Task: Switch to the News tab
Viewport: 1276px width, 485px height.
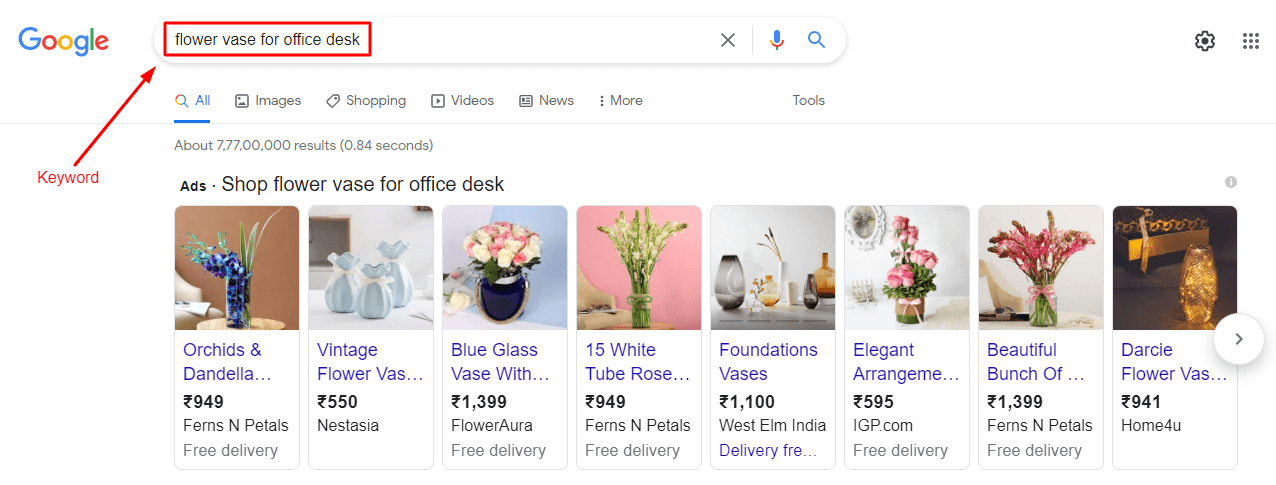Action: (547, 101)
